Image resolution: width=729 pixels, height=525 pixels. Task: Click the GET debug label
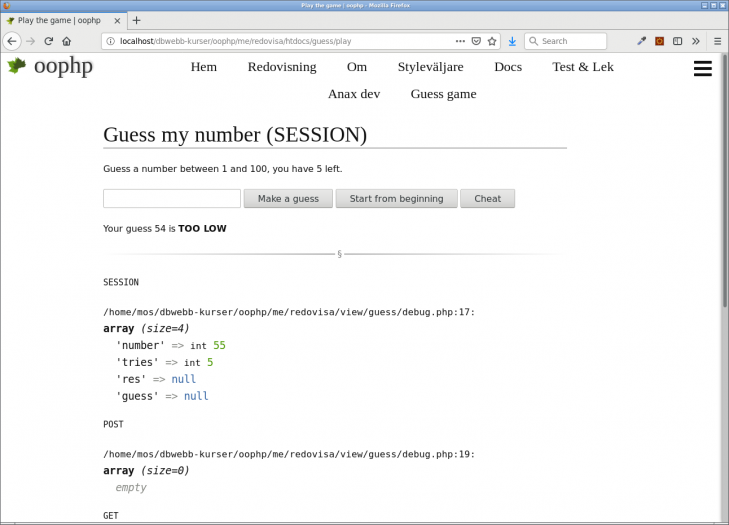click(111, 515)
